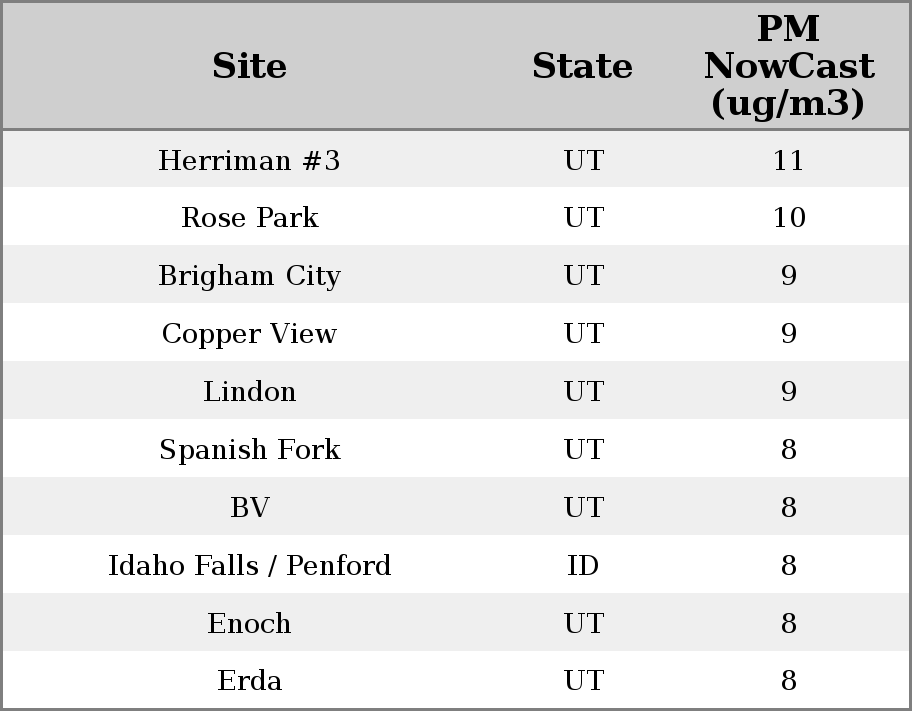This screenshot has height=711, width=912.
Task: Click Rose Park NowCast value 10
Action: pos(788,218)
